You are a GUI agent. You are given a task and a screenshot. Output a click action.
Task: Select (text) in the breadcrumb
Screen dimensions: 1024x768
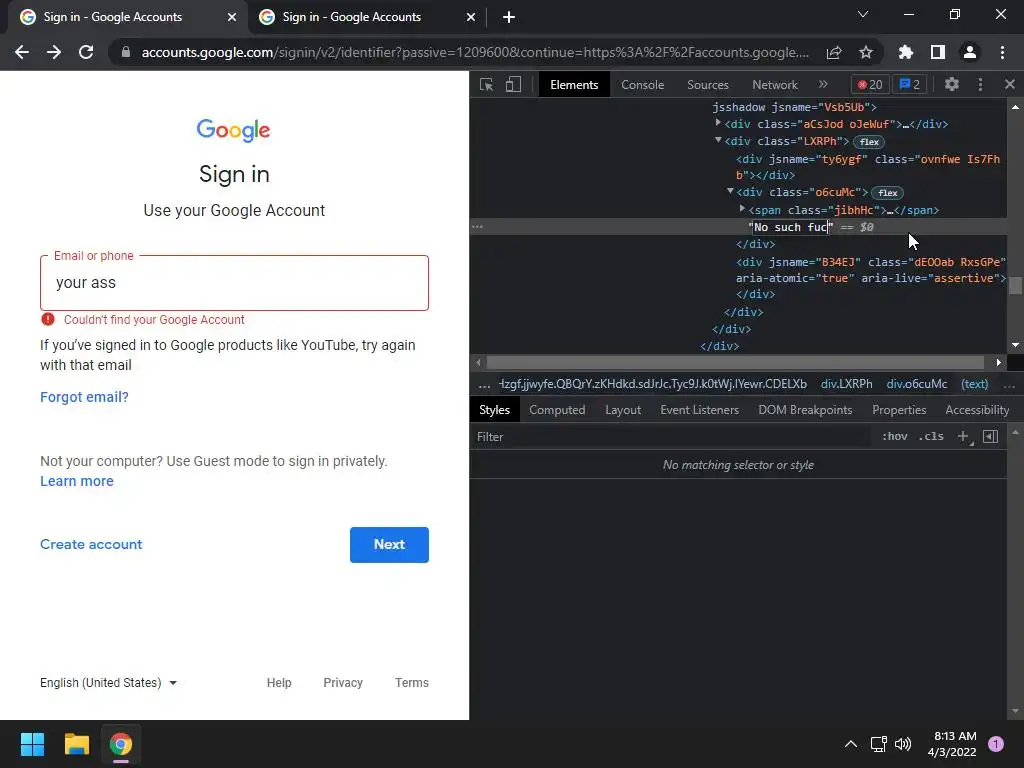pyautogui.click(x=974, y=384)
